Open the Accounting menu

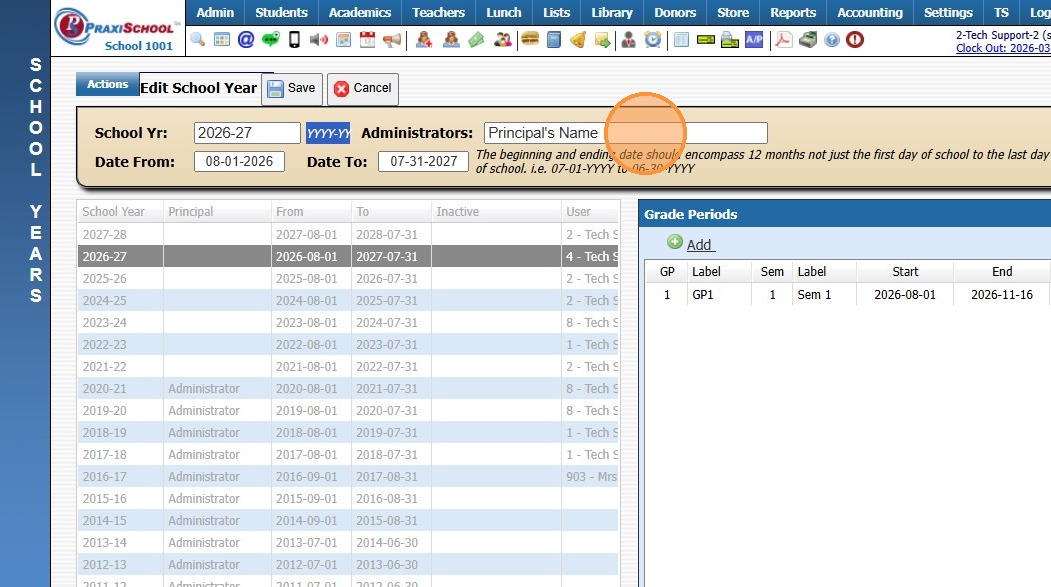coord(870,13)
